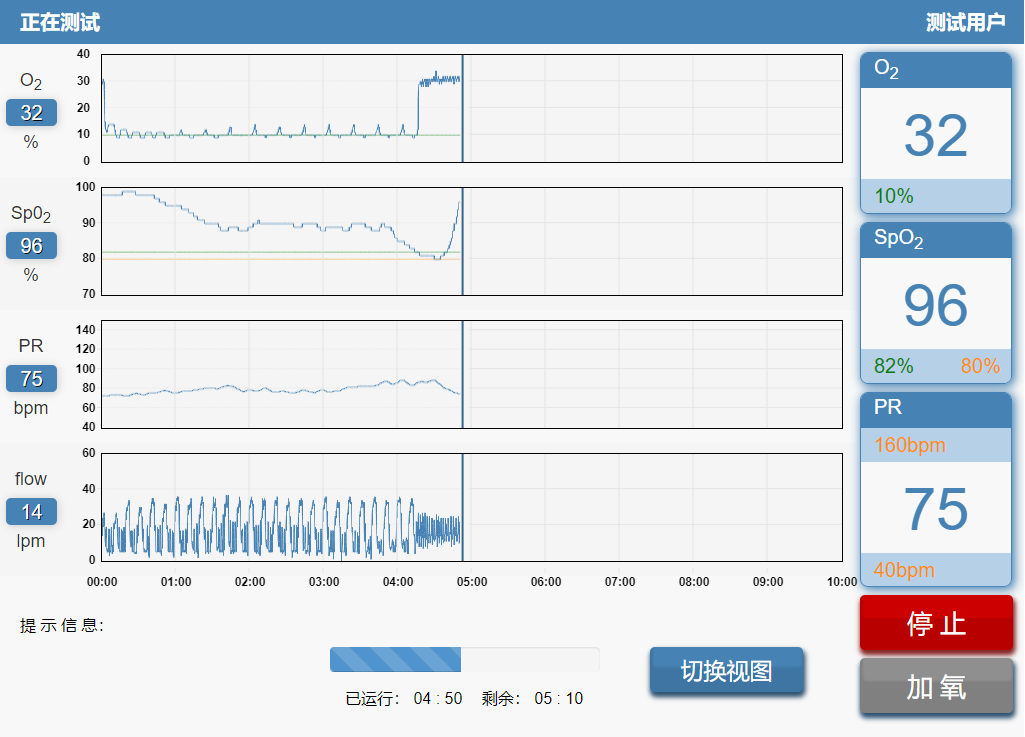
Task: Click the PR 40bpm lower limit
Action: (x=904, y=570)
